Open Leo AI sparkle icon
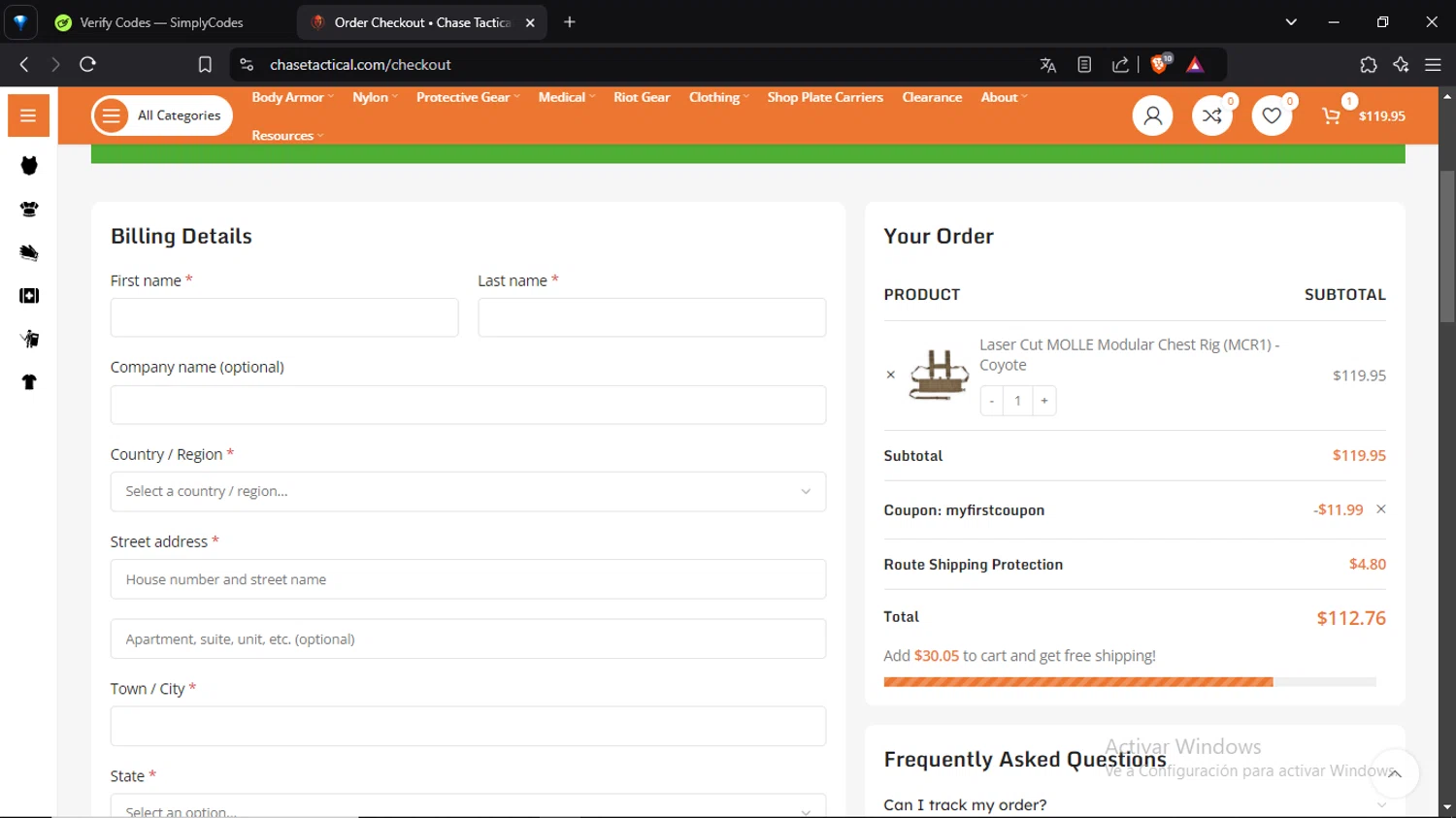This screenshot has height=818, width=1456. (x=1401, y=65)
